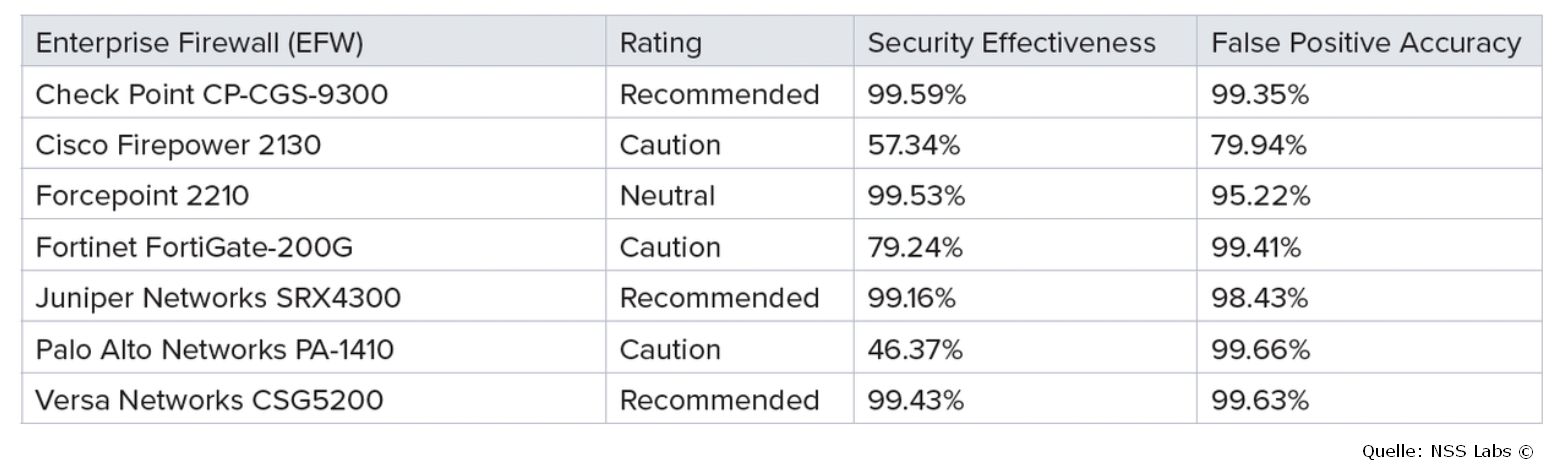Select Fortinet's 79.24% security effectiveness value
The height and width of the screenshot is (475, 1565).
[x=915, y=247]
